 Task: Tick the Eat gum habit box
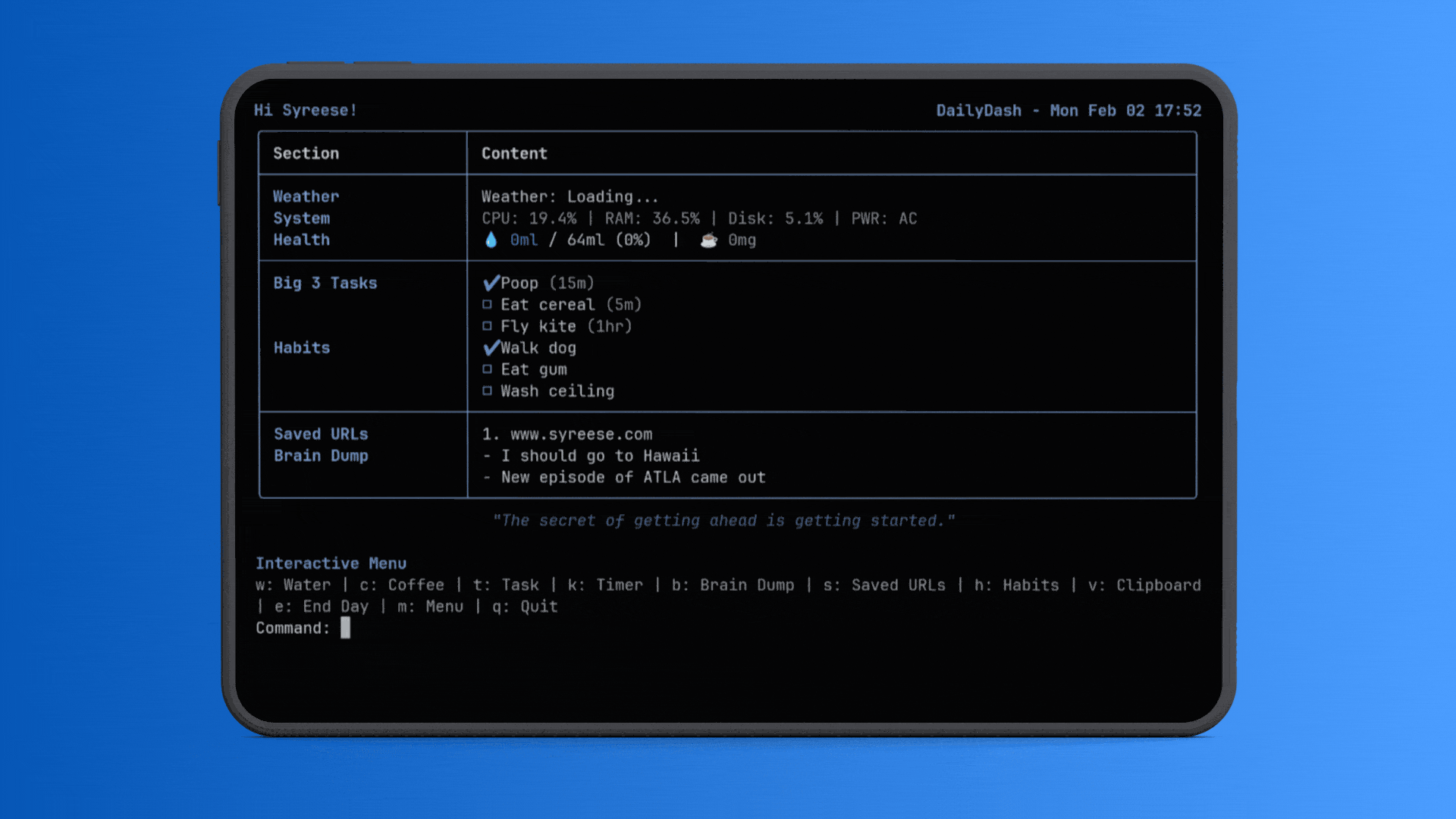point(487,369)
